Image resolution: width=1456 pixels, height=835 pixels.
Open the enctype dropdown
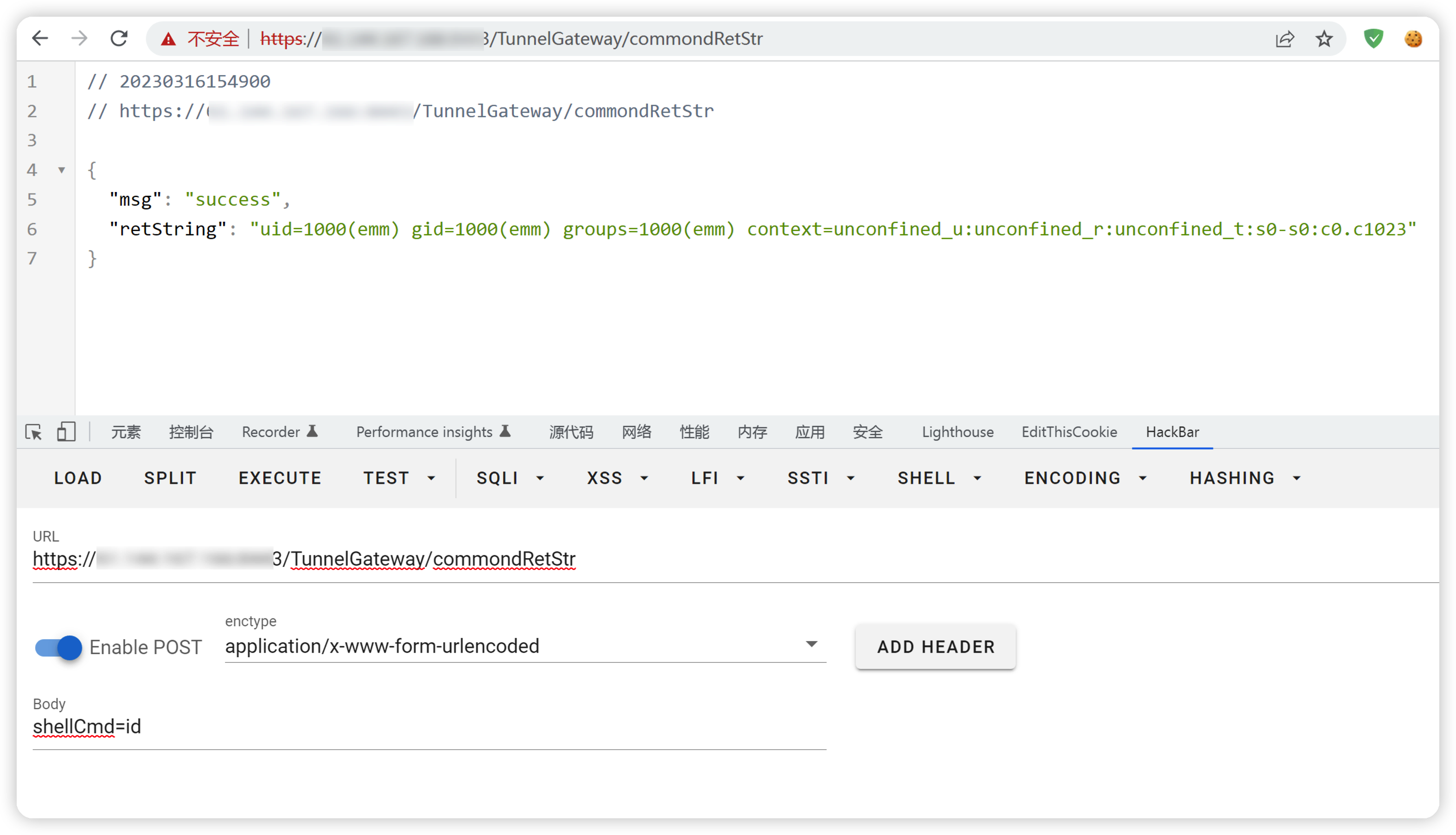[524, 646]
